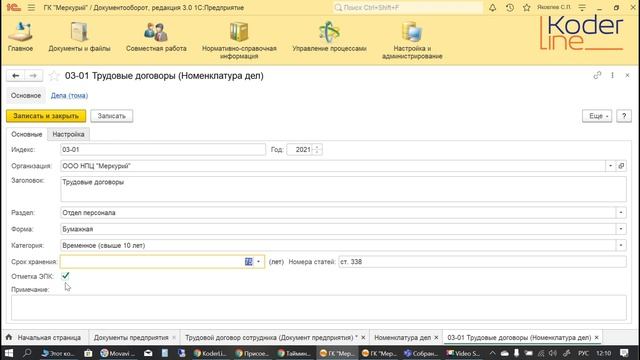The image size is (640, 360).
Task: Open Koderline browser window in taskbar
Action: [x=210, y=353]
